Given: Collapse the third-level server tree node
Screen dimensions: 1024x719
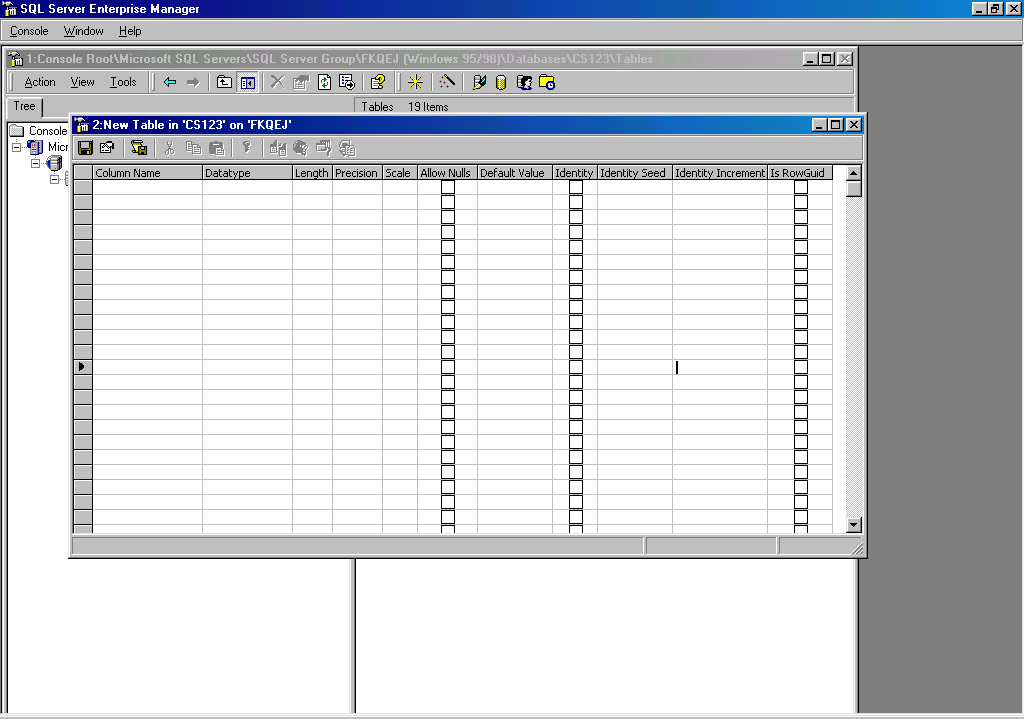Looking at the screenshot, I should 54,179.
